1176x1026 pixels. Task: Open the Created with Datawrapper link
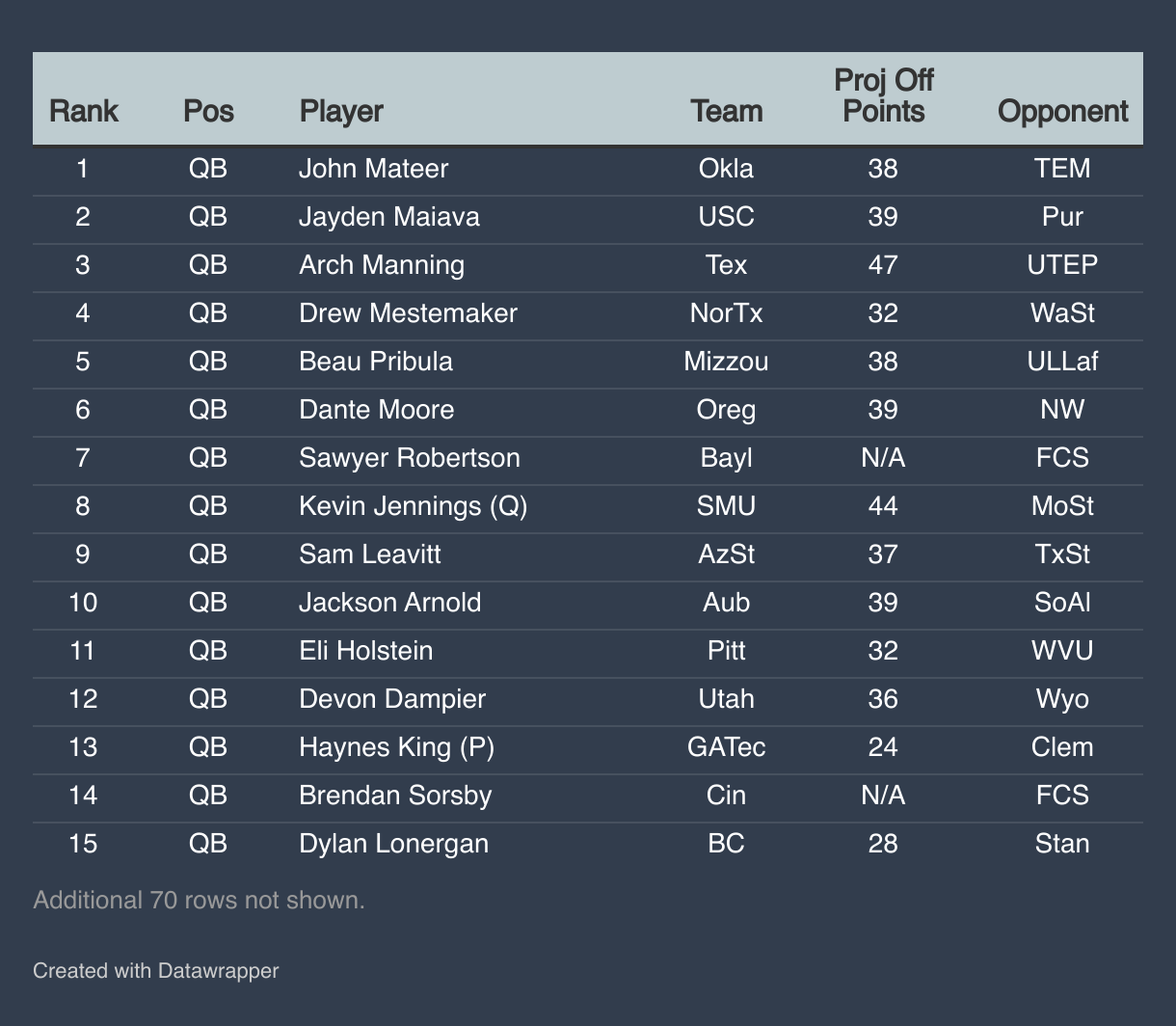pyautogui.click(x=155, y=970)
